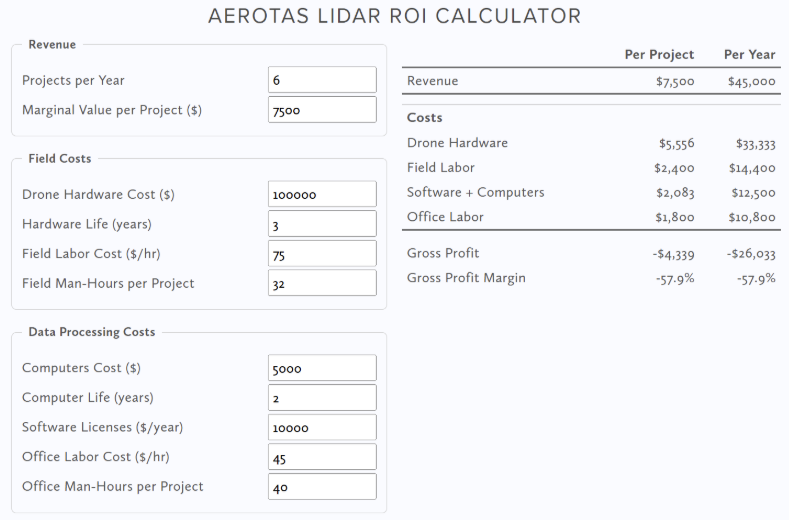Focus the Computers Cost input field

pos(322,368)
